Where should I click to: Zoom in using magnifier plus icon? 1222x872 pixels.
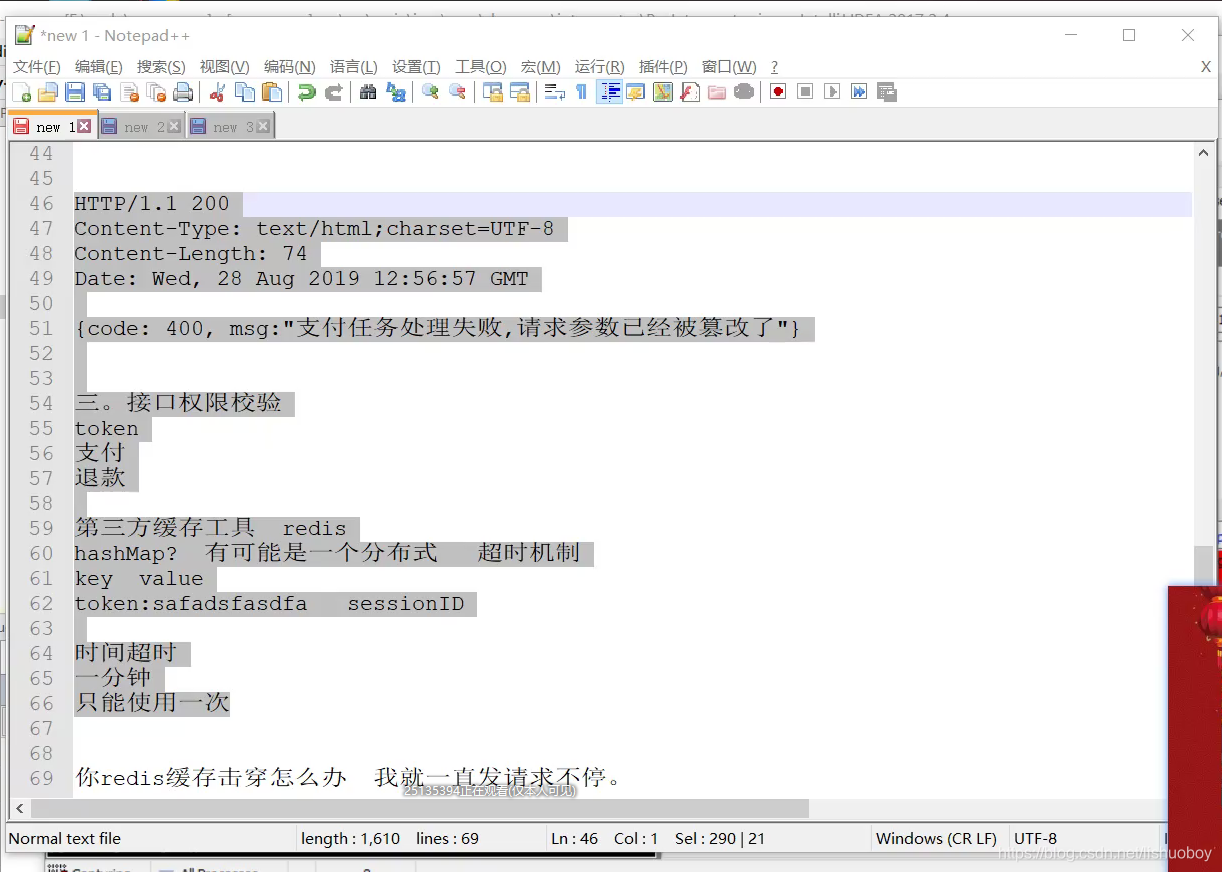point(430,92)
